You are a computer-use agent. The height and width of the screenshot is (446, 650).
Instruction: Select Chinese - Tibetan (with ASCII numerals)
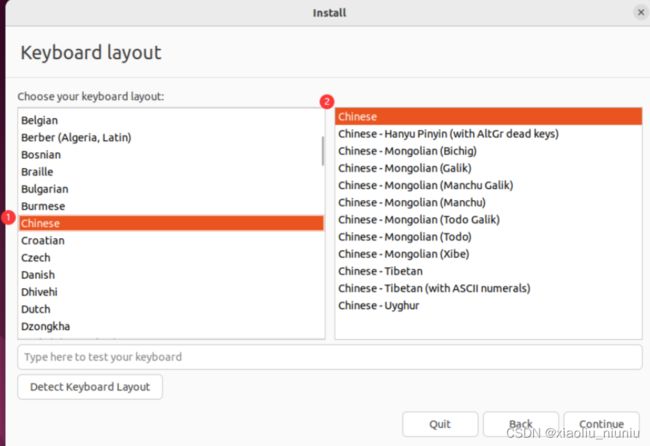click(x=488, y=288)
